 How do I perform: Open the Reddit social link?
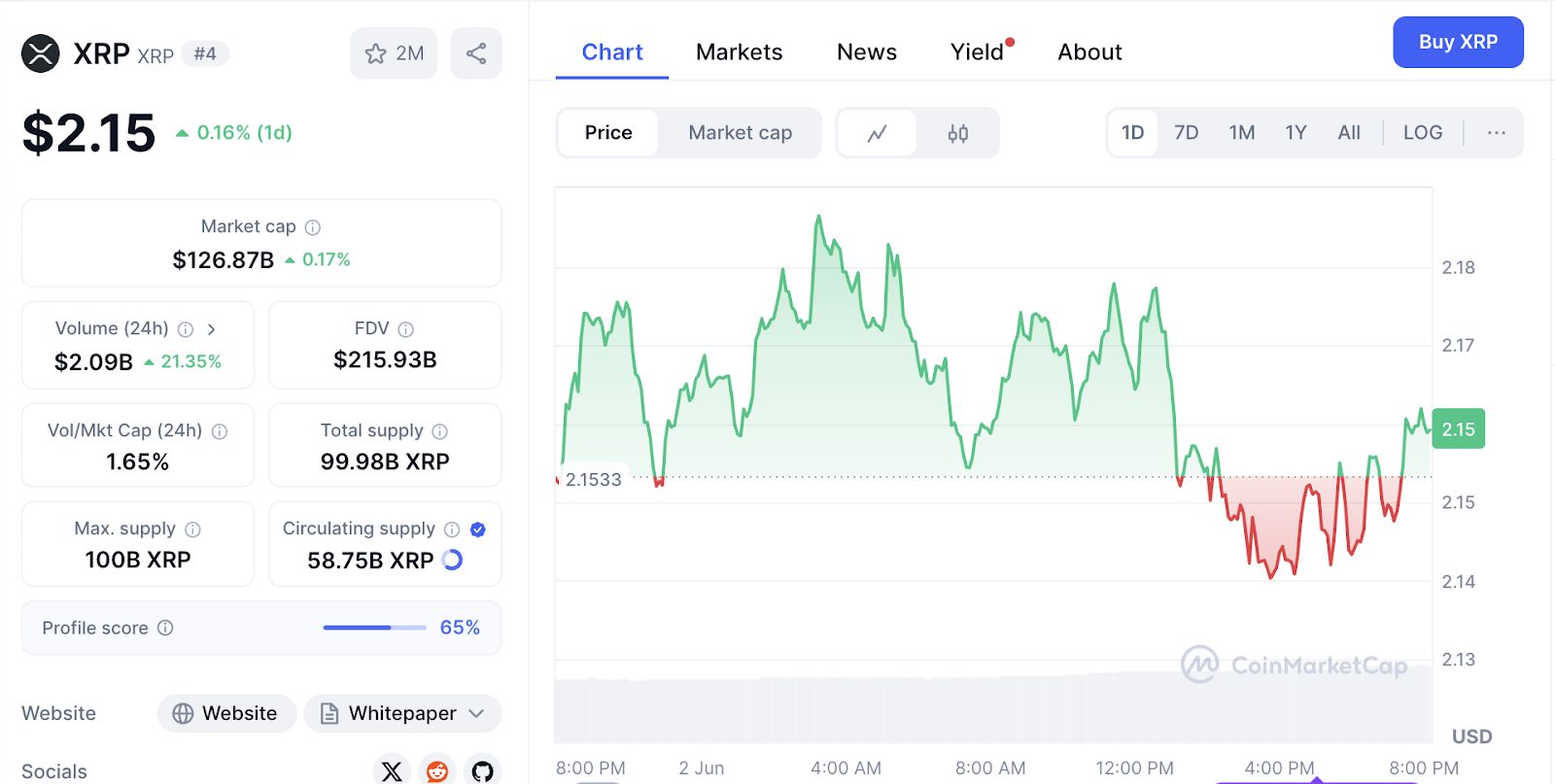(437, 771)
